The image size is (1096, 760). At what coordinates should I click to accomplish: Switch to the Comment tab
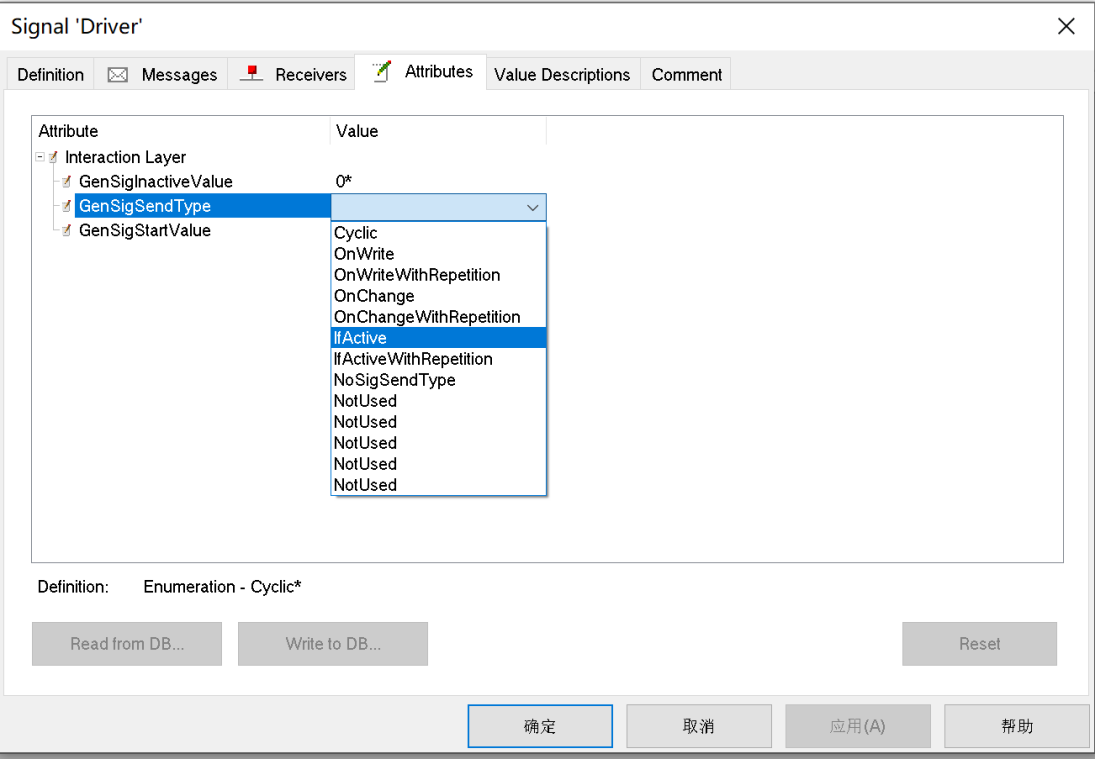tap(686, 74)
